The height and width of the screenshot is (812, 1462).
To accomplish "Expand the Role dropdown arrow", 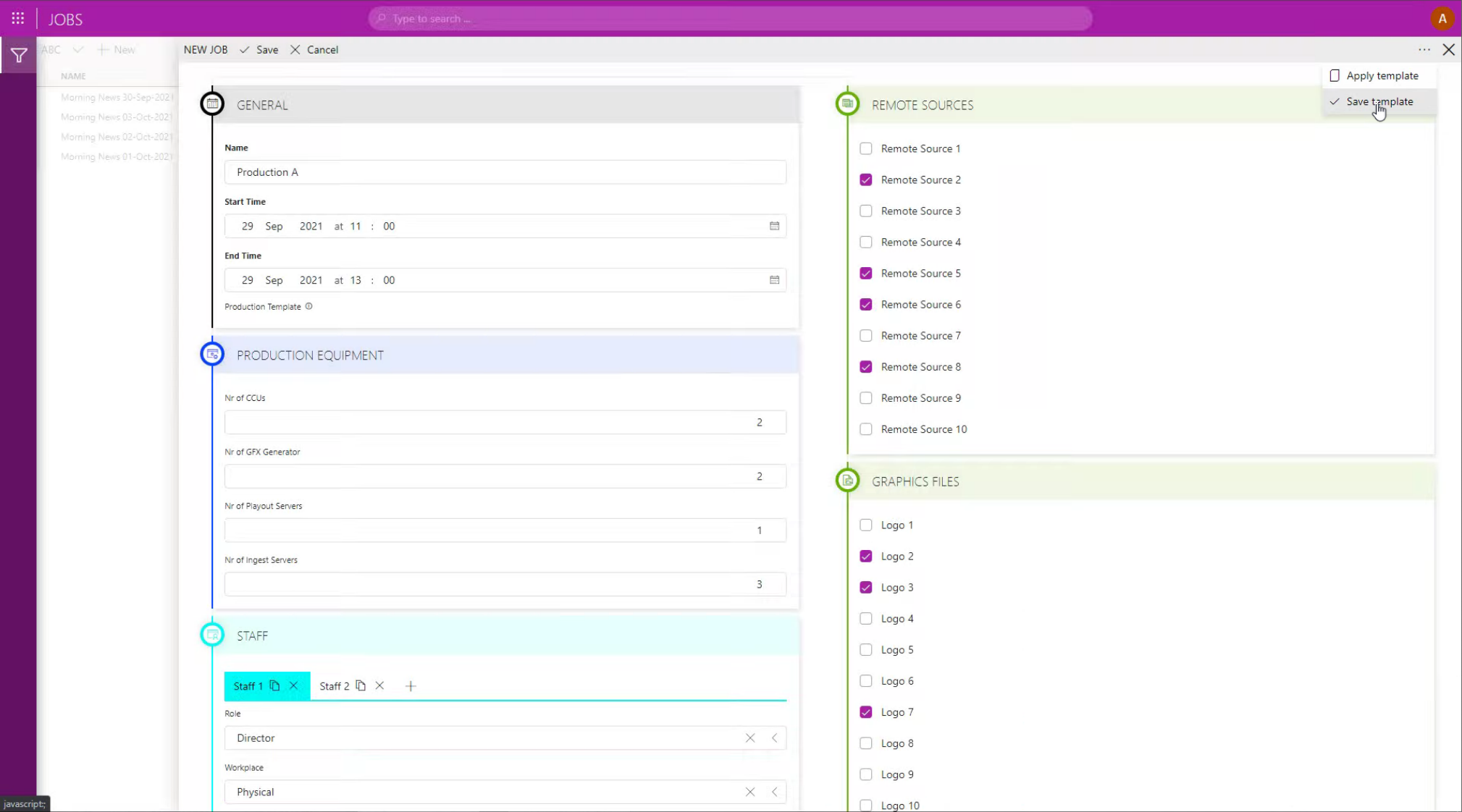I will pyautogui.click(x=774, y=737).
